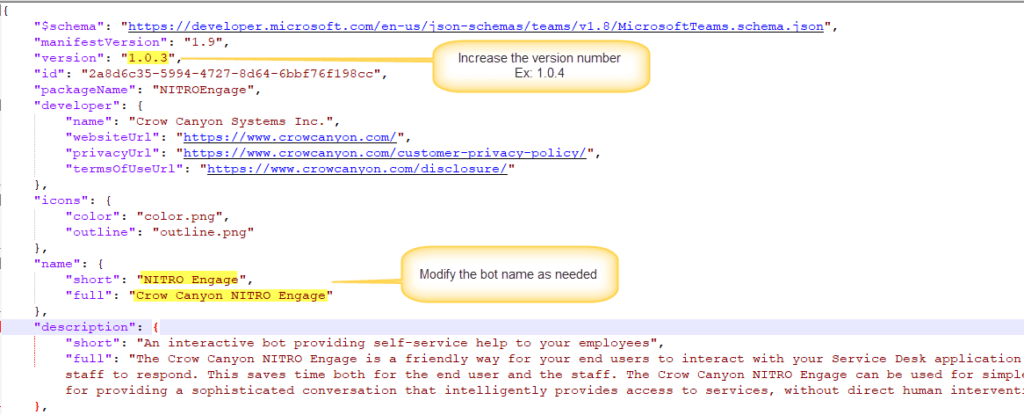Viewport: 1024px width, 415px height.
Task: Click the "outline" key under icons
Action: (x=101, y=232)
